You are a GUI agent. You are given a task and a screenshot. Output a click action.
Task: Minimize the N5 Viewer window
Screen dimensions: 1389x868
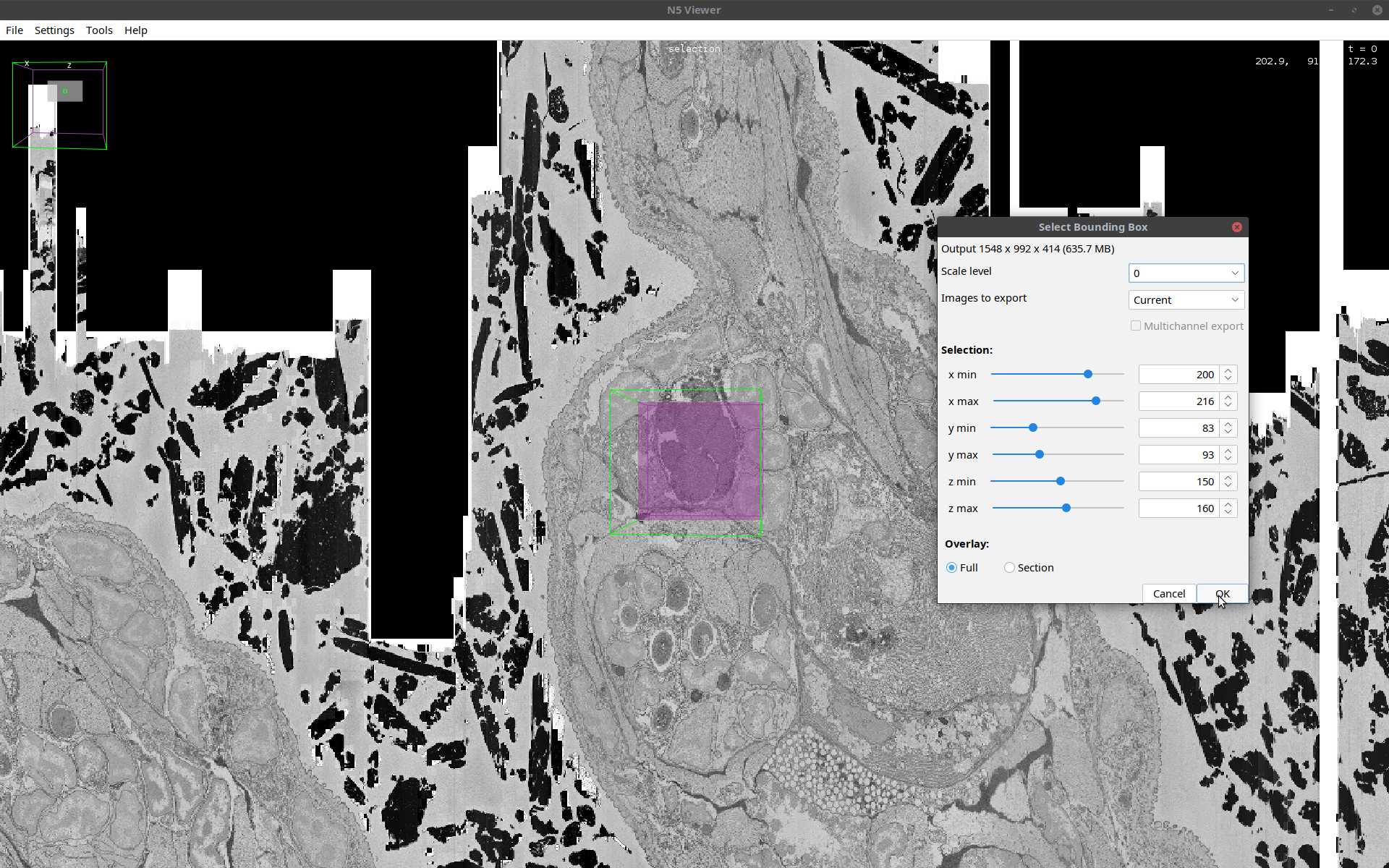point(1330,10)
